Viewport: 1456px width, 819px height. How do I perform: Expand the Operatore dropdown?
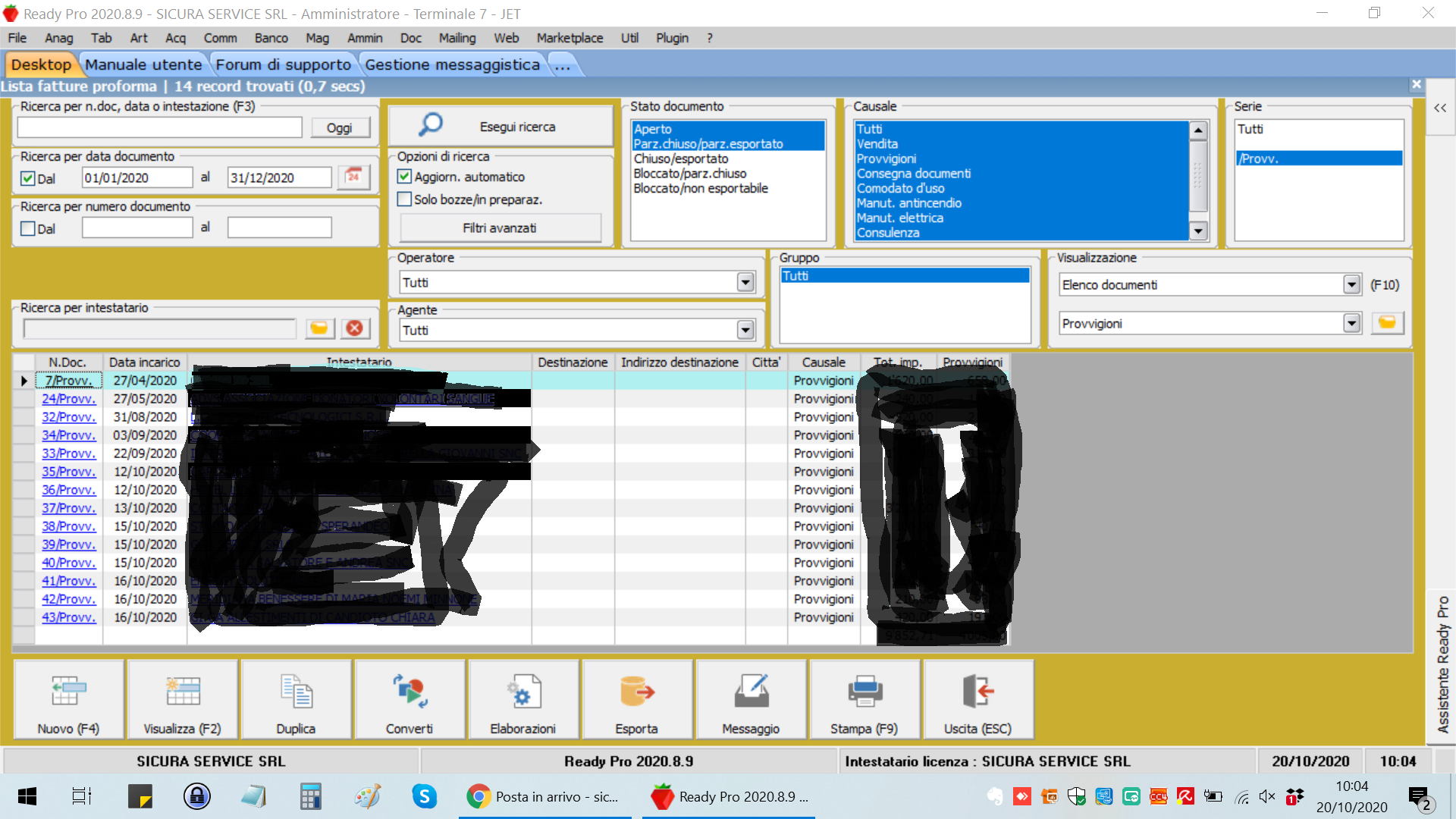pyautogui.click(x=745, y=282)
